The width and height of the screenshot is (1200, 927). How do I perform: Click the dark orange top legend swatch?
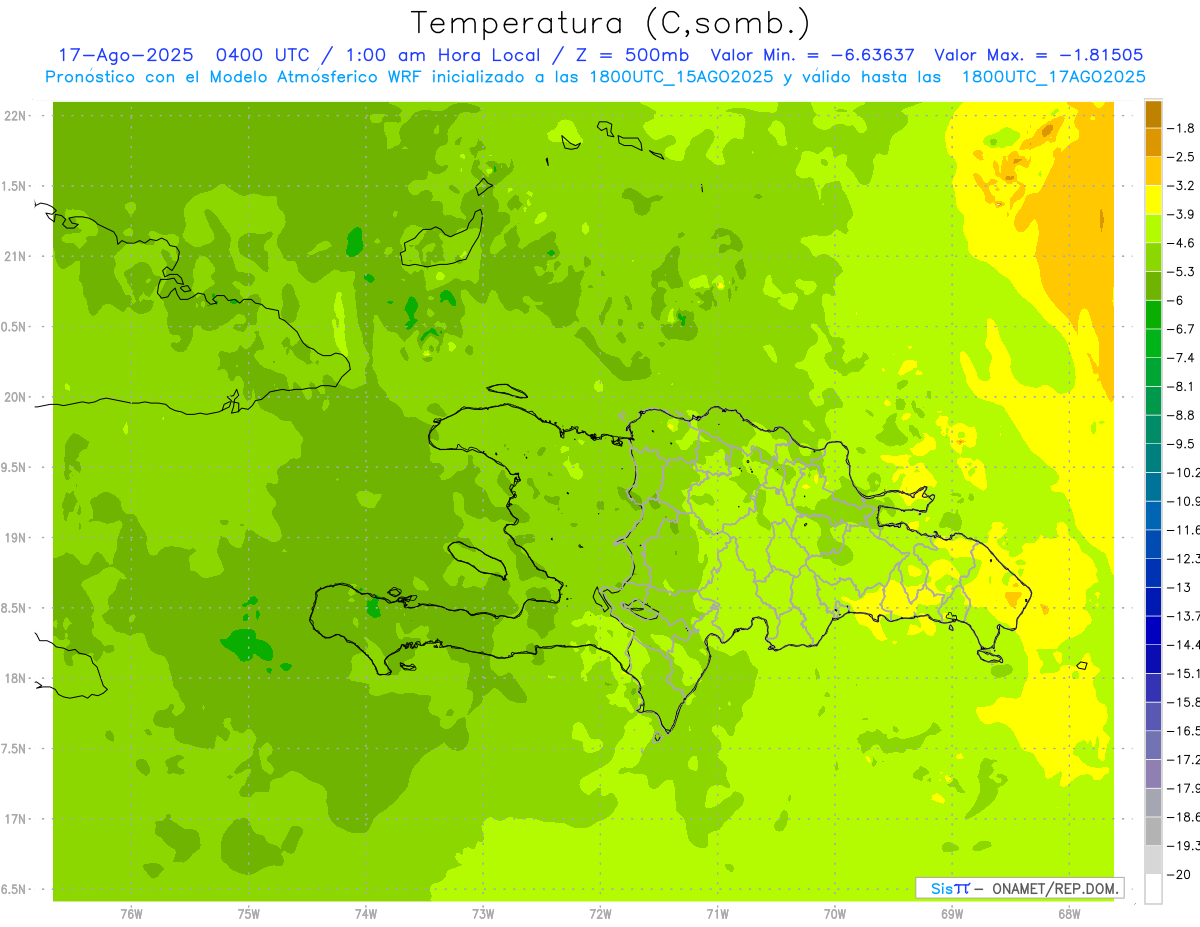(x=1154, y=114)
